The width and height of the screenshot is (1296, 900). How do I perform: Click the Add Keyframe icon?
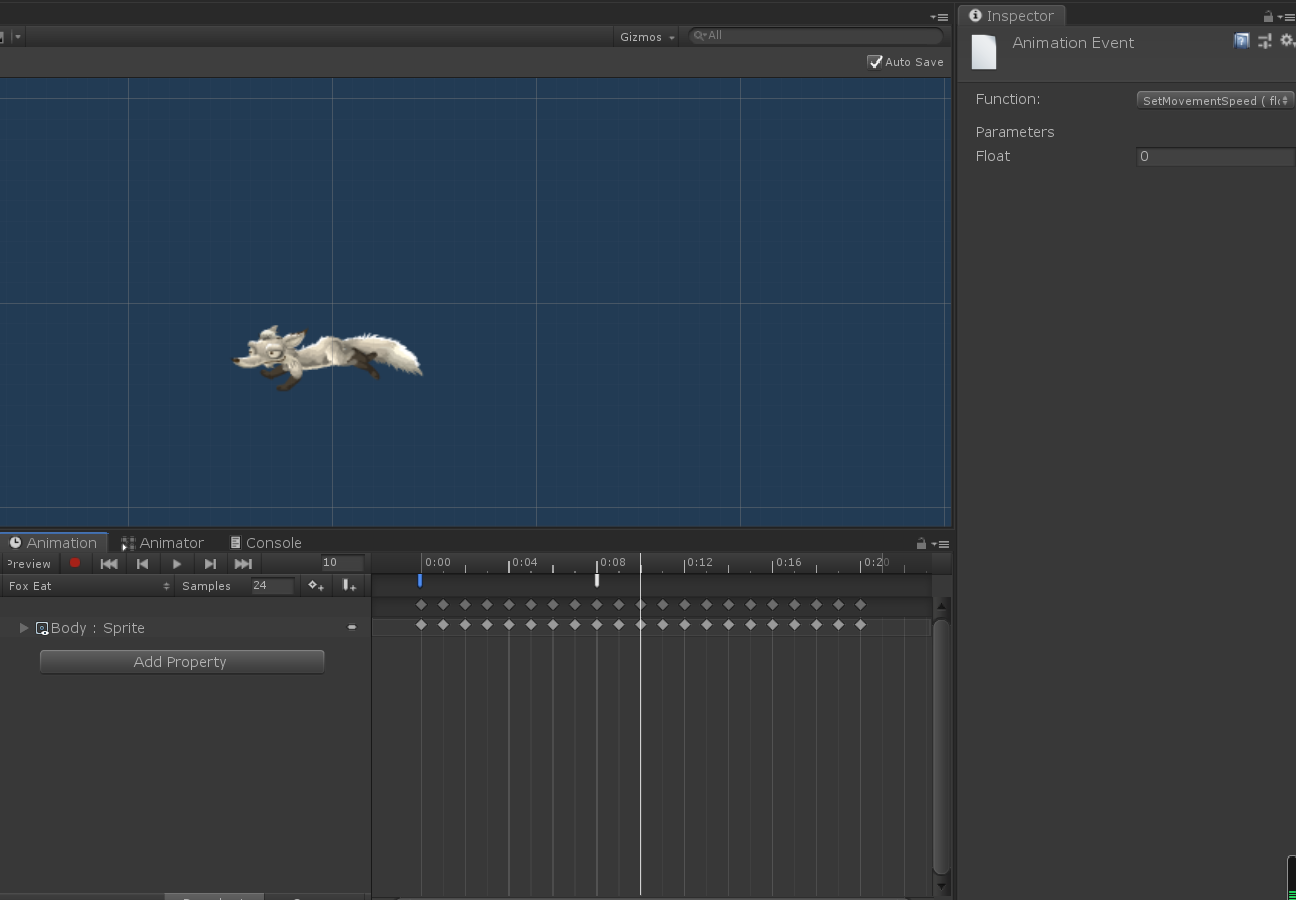(316, 586)
